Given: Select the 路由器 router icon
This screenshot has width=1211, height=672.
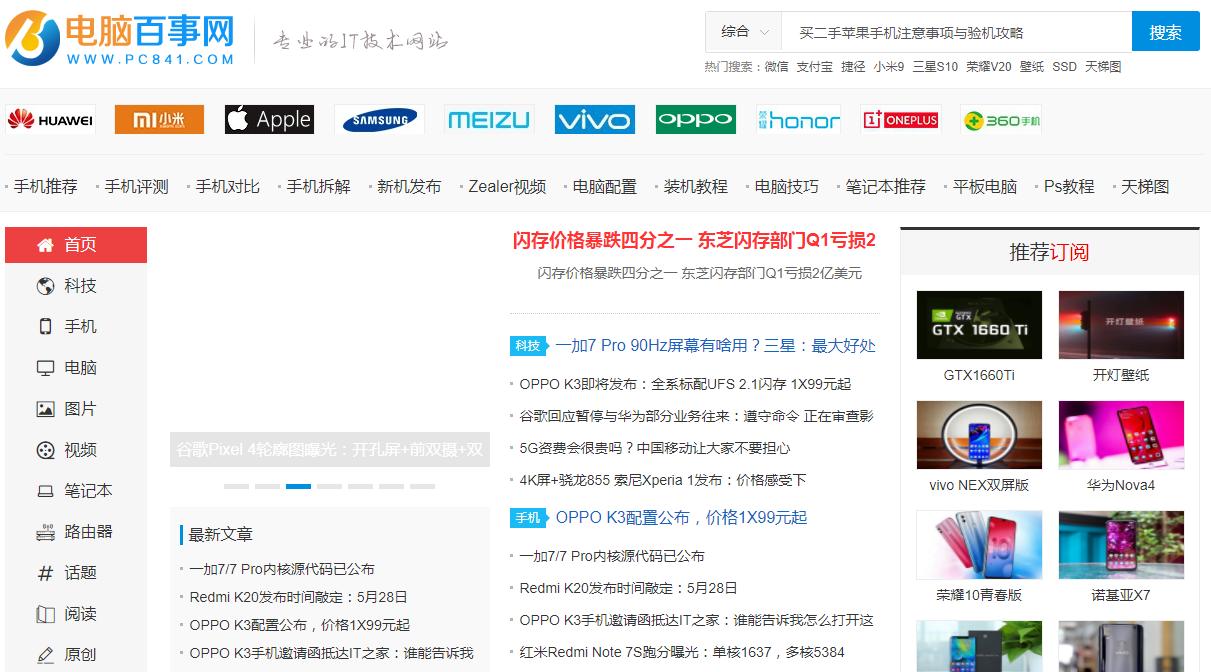Looking at the screenshot, I should tap(44, 531).
